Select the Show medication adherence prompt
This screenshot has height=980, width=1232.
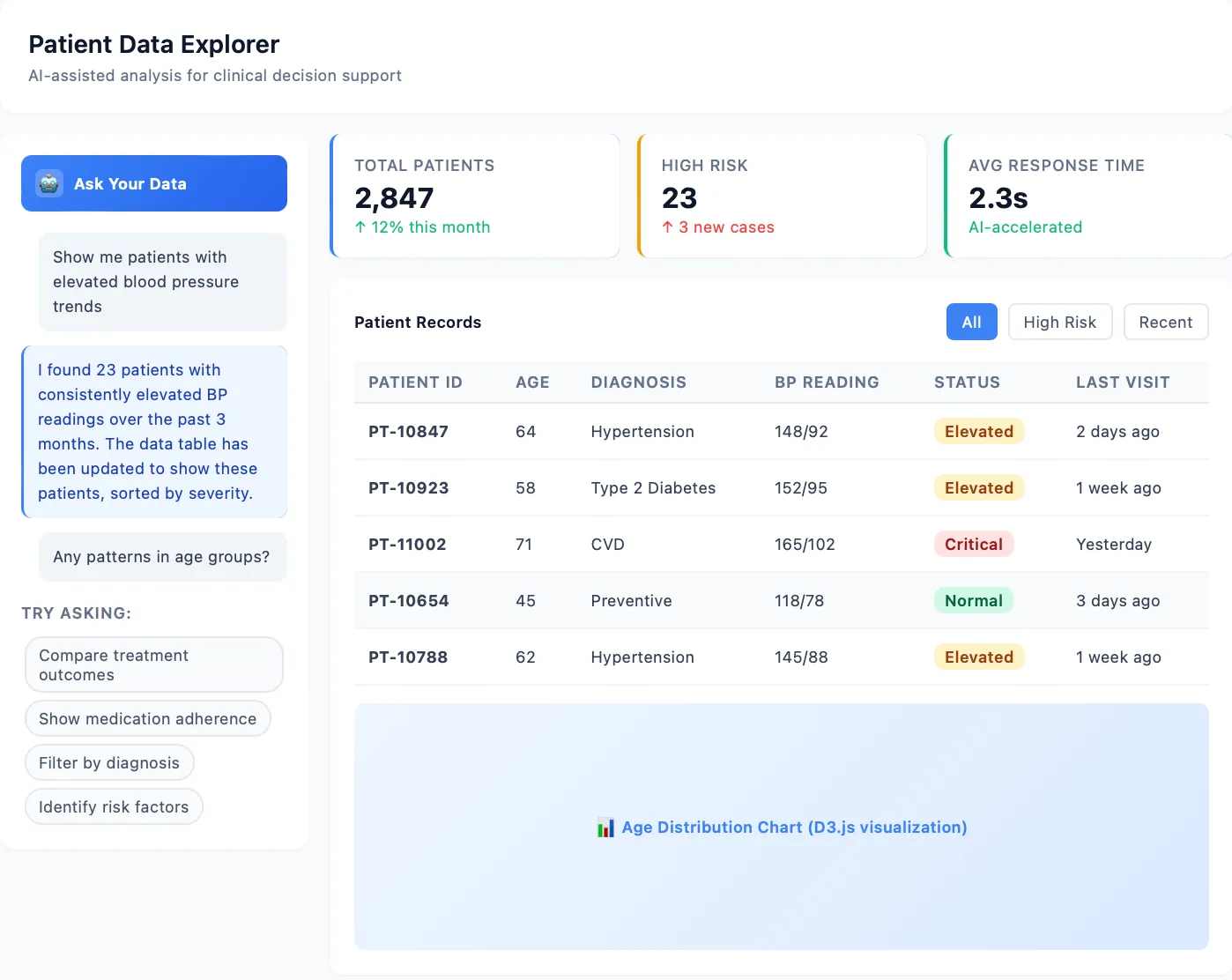147,718
